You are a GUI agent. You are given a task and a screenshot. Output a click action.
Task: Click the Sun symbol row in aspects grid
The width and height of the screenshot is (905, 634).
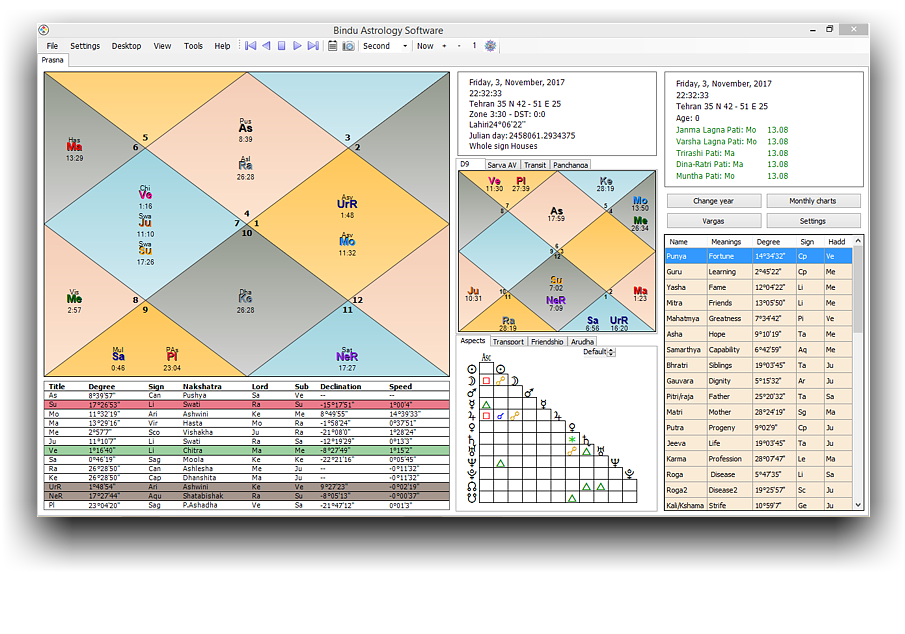[x=472, y=369]
